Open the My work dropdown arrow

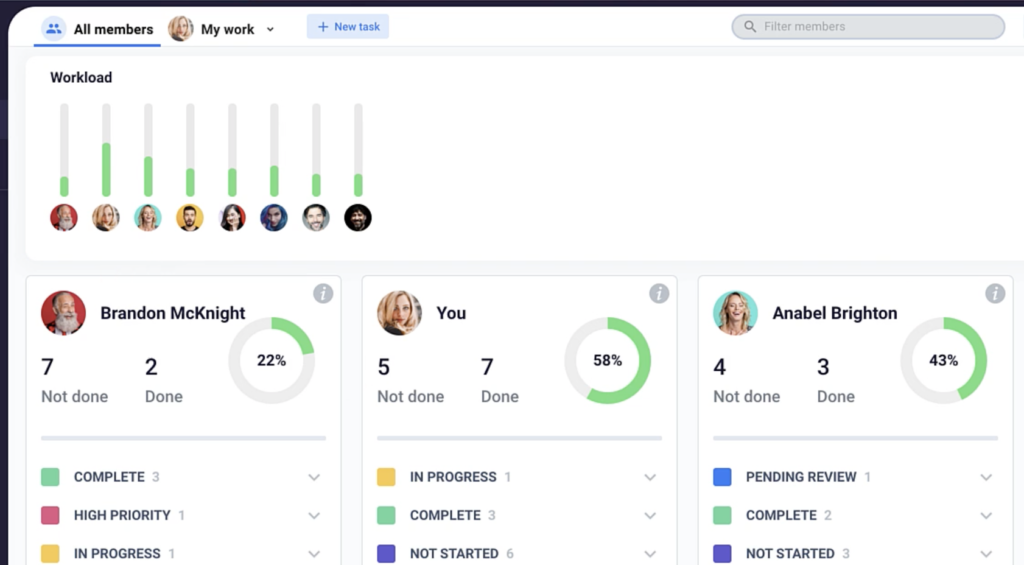tap(270, 29)
